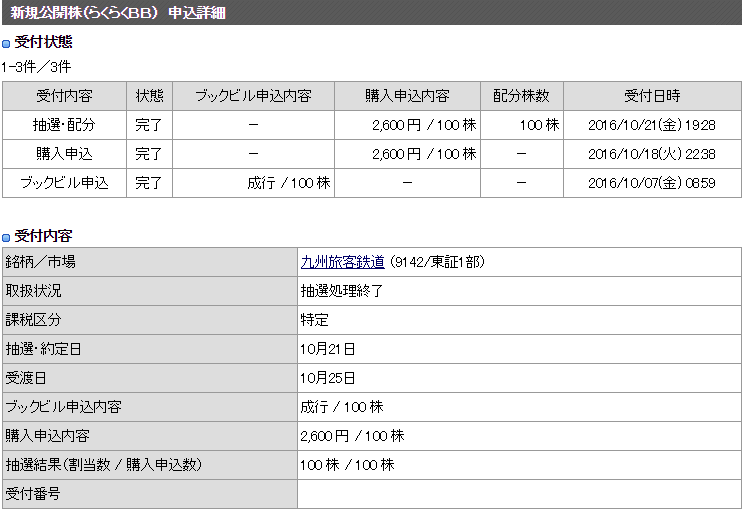Click the 100株 allocated shares cell
The width and height of the screenshot is (744, 513).
[522, 125]
